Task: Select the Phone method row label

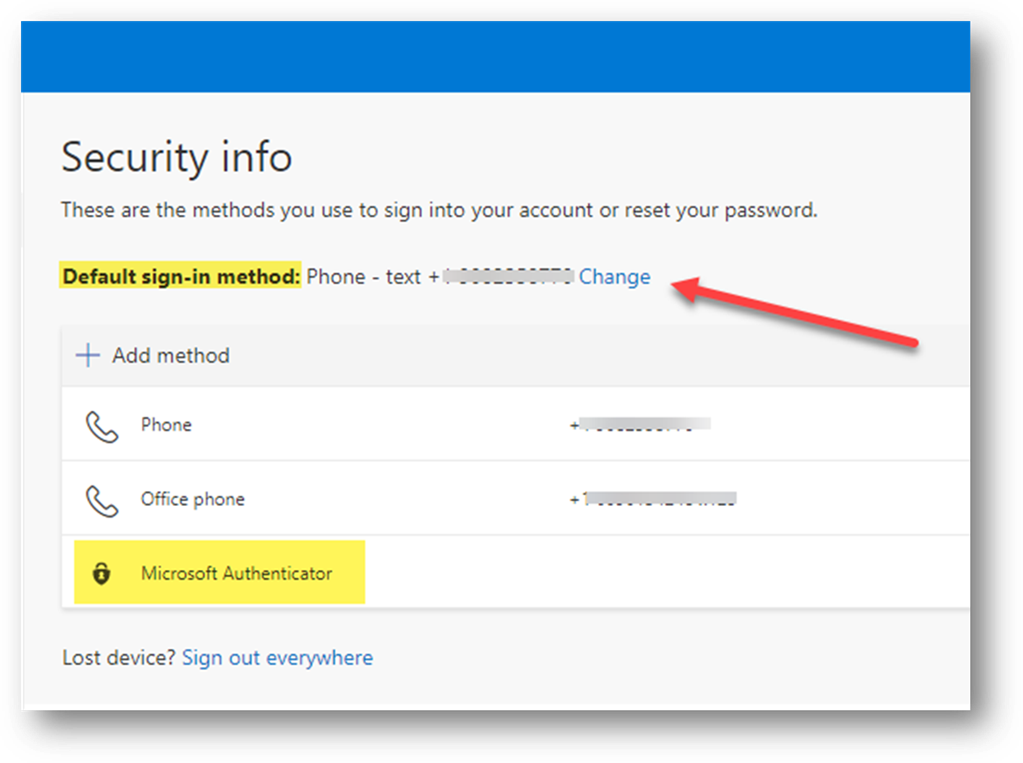Action: (166, 425)
